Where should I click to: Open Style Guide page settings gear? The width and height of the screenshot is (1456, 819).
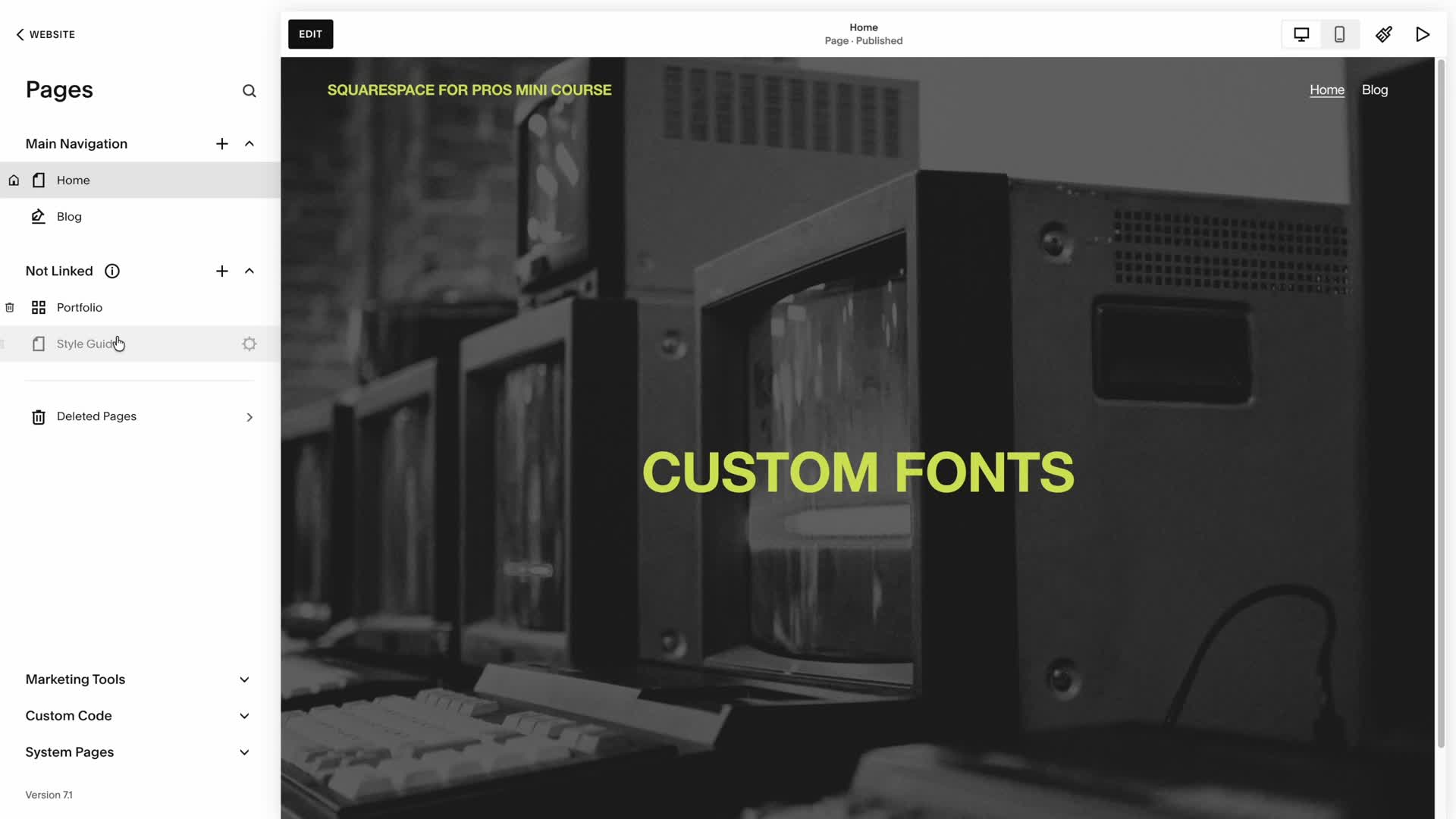click(249, 344)
